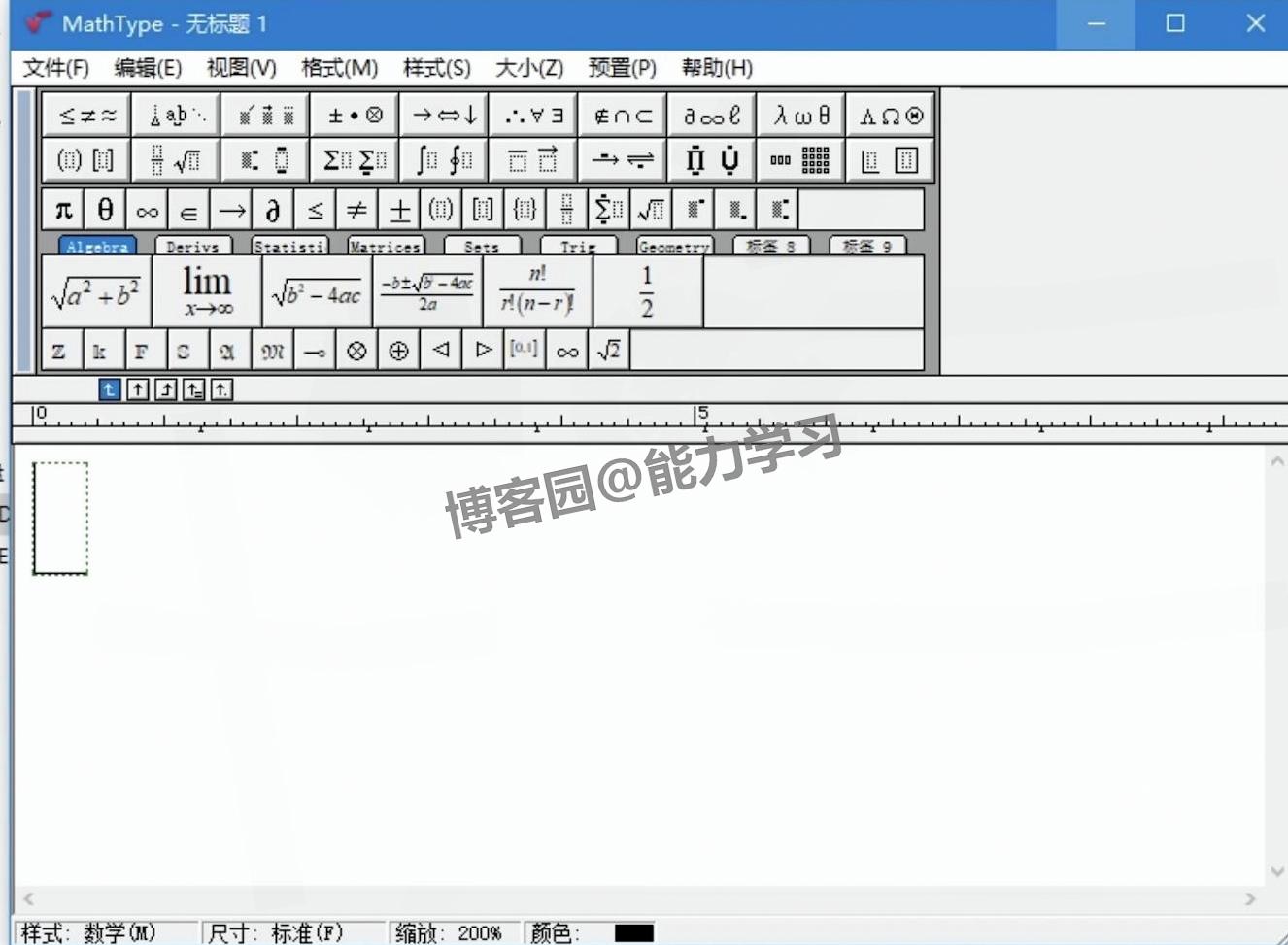Open the relational symbols palette (≤≠≈)

(x=87, y=116)
